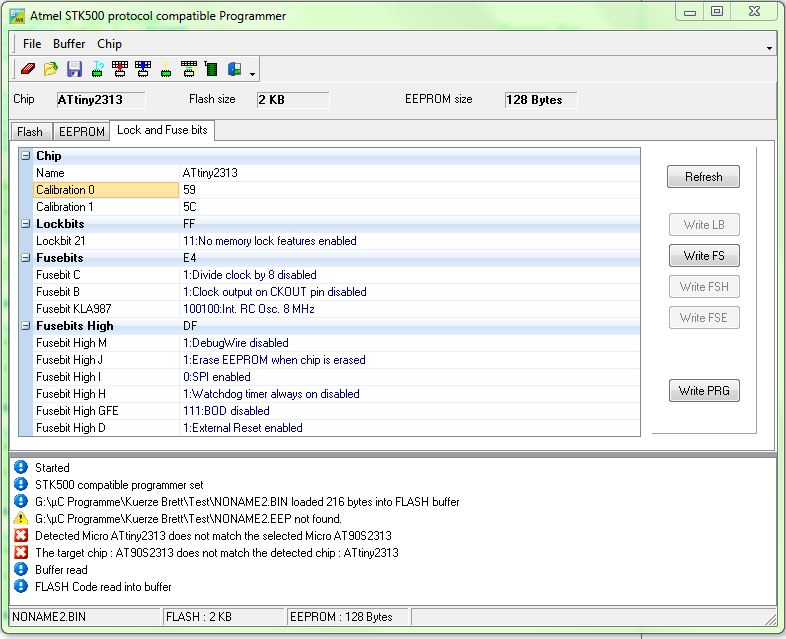Collapse the Chip section
786x639 pixels.
click(26, 156)
